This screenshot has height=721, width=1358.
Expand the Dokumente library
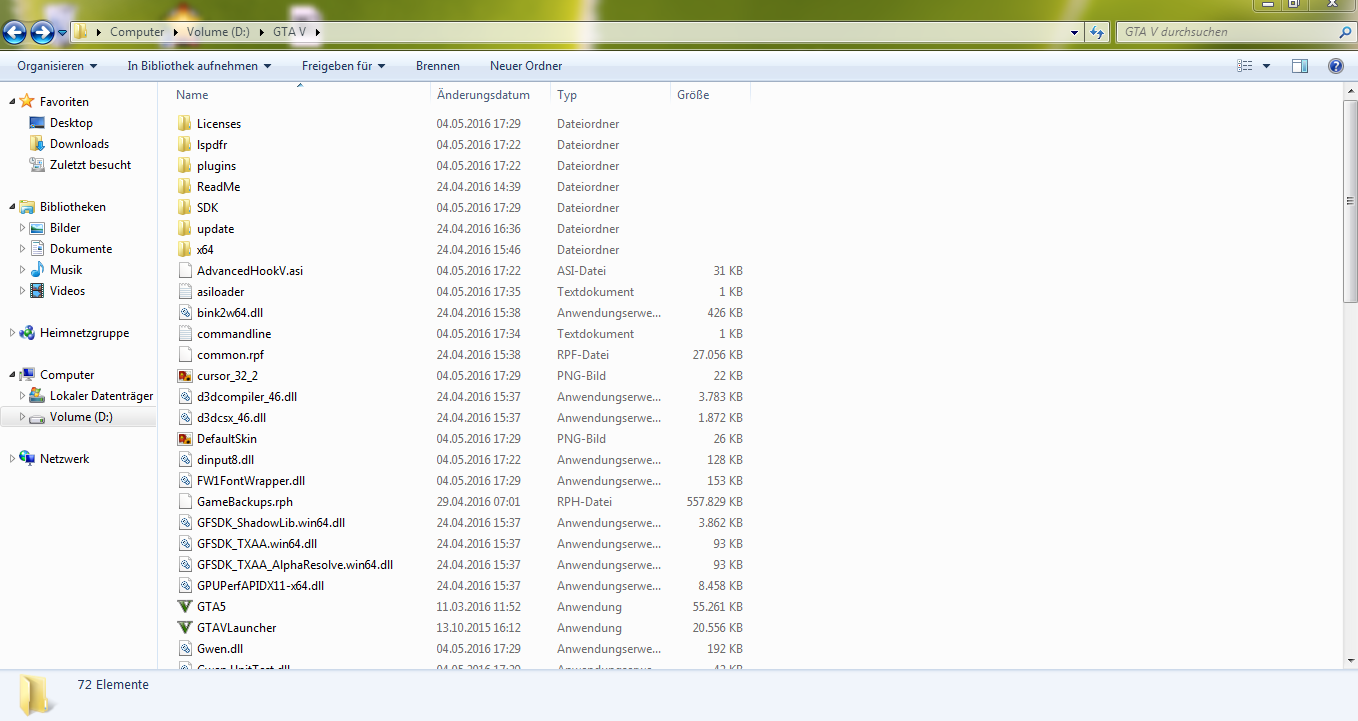pyautogui.click(x=23, y=249)
